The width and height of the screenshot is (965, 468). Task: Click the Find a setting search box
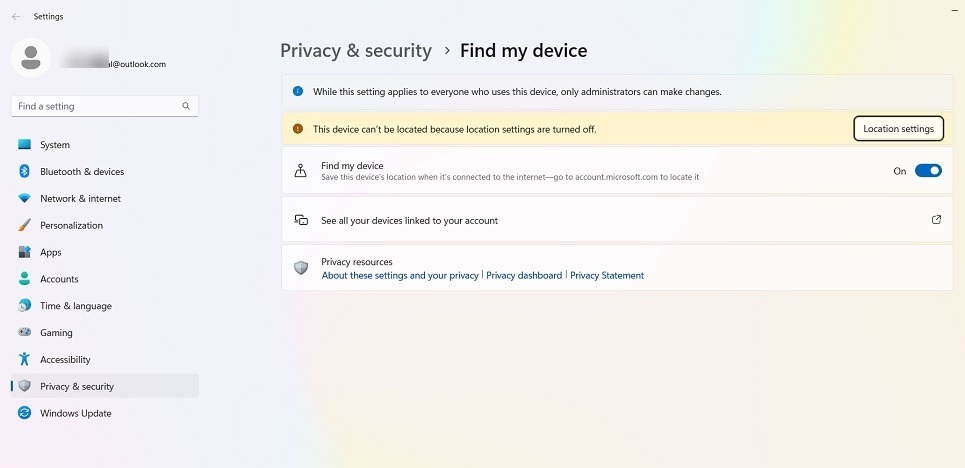click(x=98, y=106)
